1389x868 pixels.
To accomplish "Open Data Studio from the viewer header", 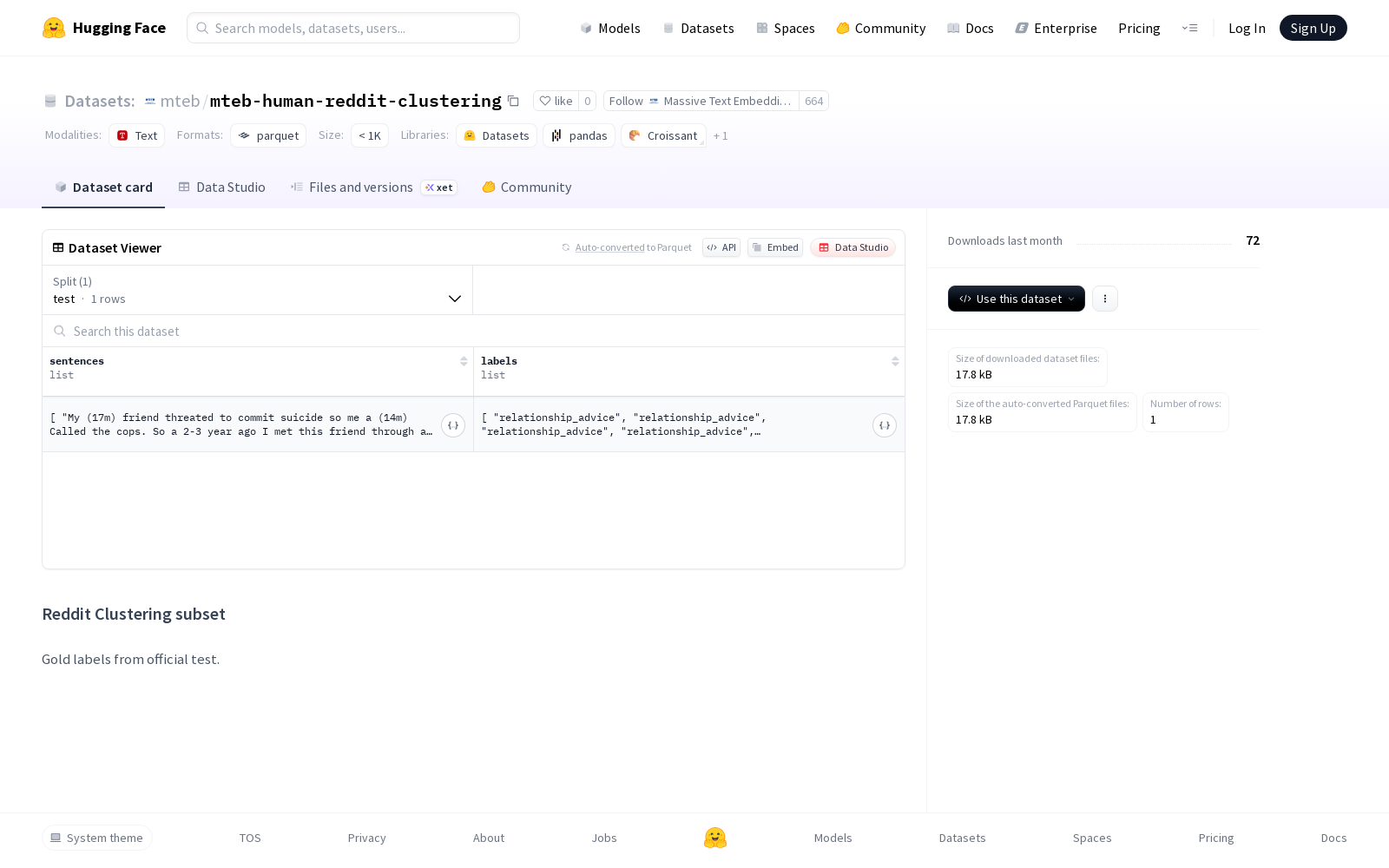I will click(x=853, y=247).
